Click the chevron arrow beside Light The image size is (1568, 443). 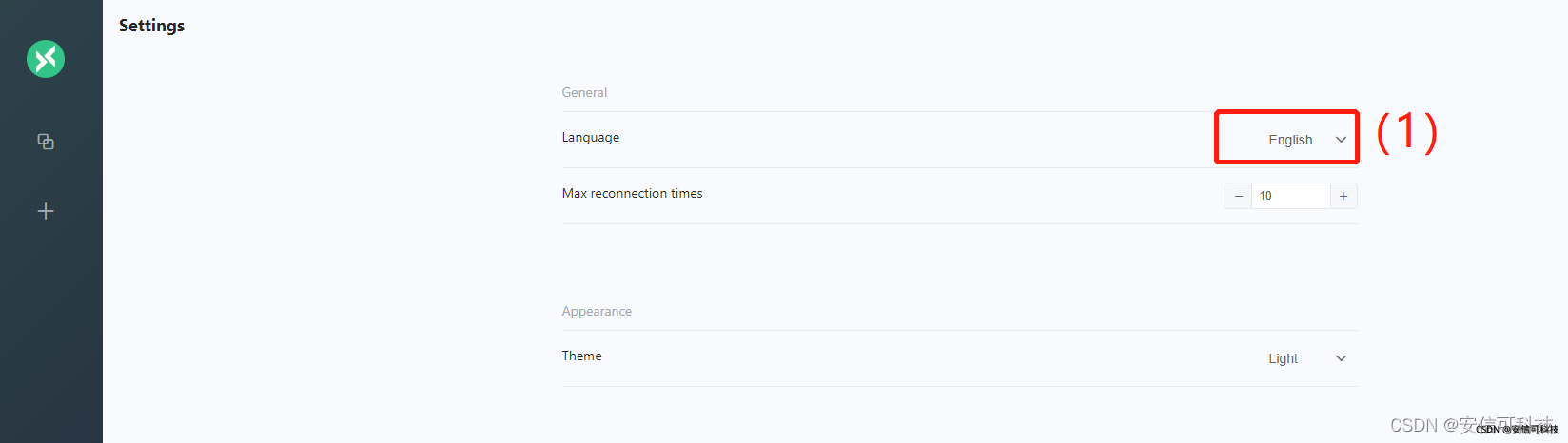coord(1341,358)
